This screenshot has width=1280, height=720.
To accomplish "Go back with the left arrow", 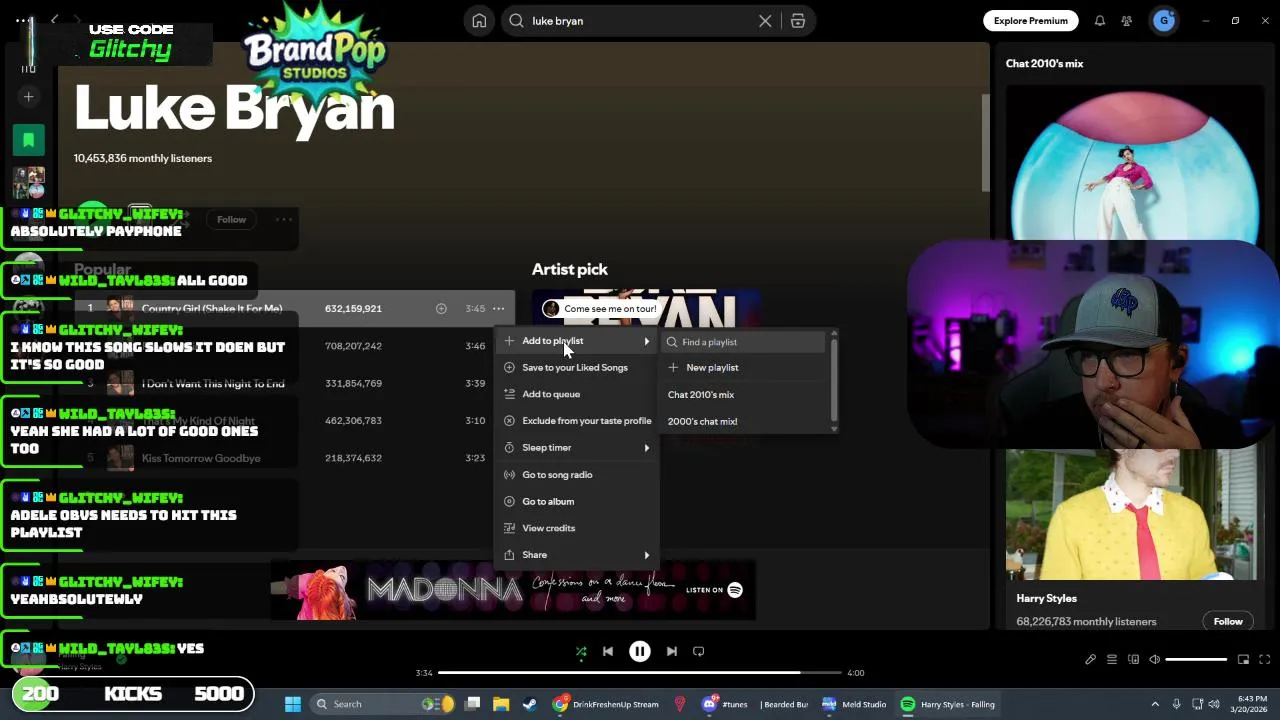I will coord(55,20).
